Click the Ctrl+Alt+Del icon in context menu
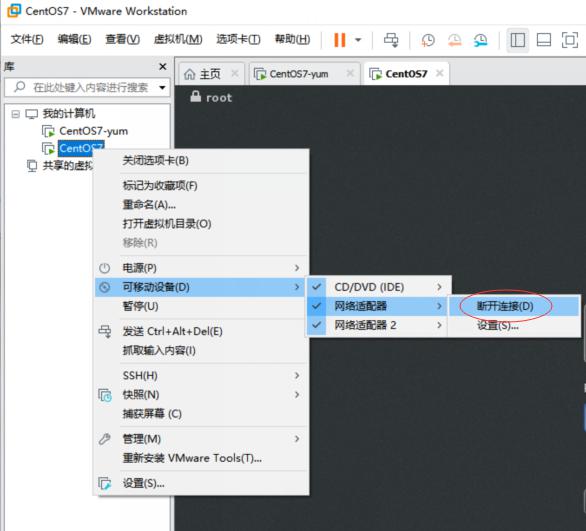This screenshot has width=586, height=531. (105, 331)
